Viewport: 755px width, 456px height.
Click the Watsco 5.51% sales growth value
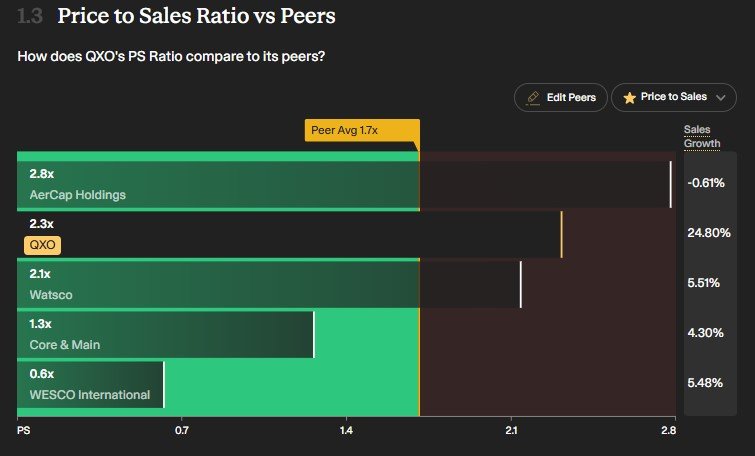coord(703,283)
